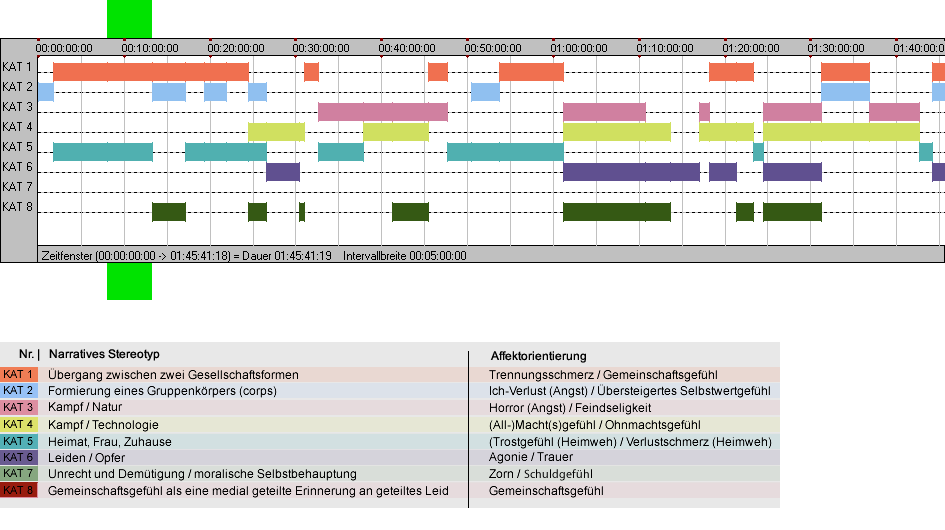
Task: Select the KAT 3 row label in timeline
Action: (17, 107)
